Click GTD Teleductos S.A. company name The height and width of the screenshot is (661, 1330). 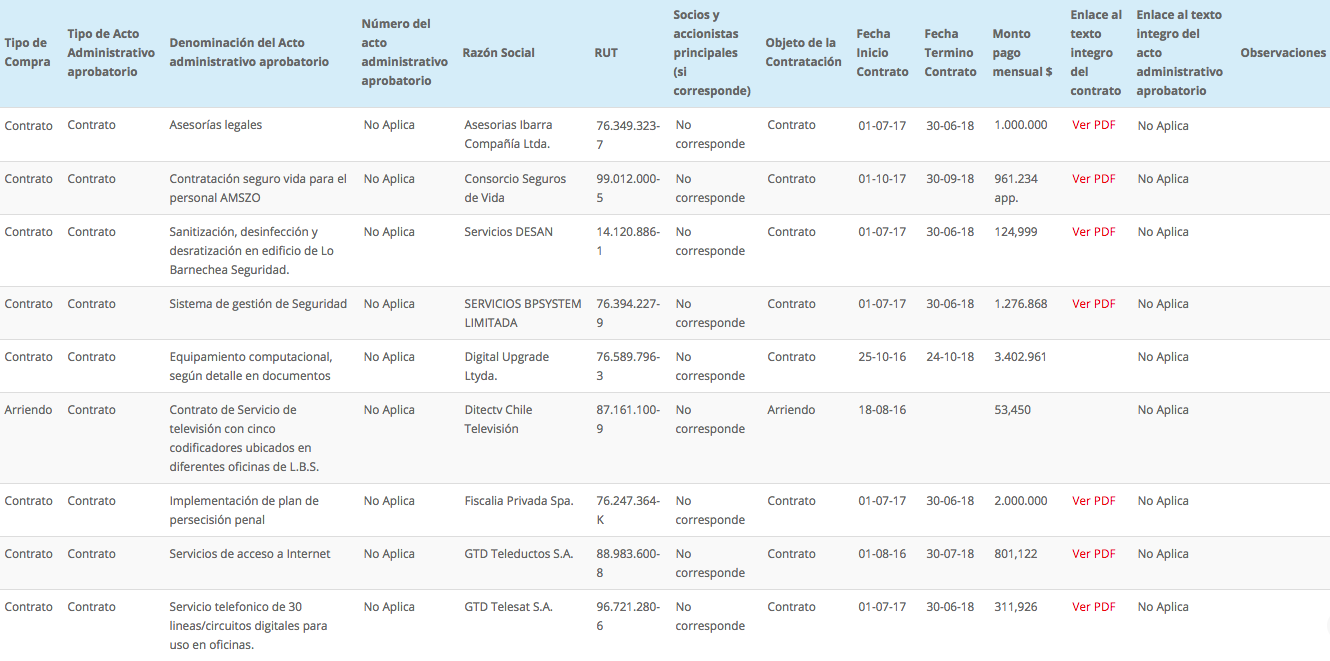519,554
